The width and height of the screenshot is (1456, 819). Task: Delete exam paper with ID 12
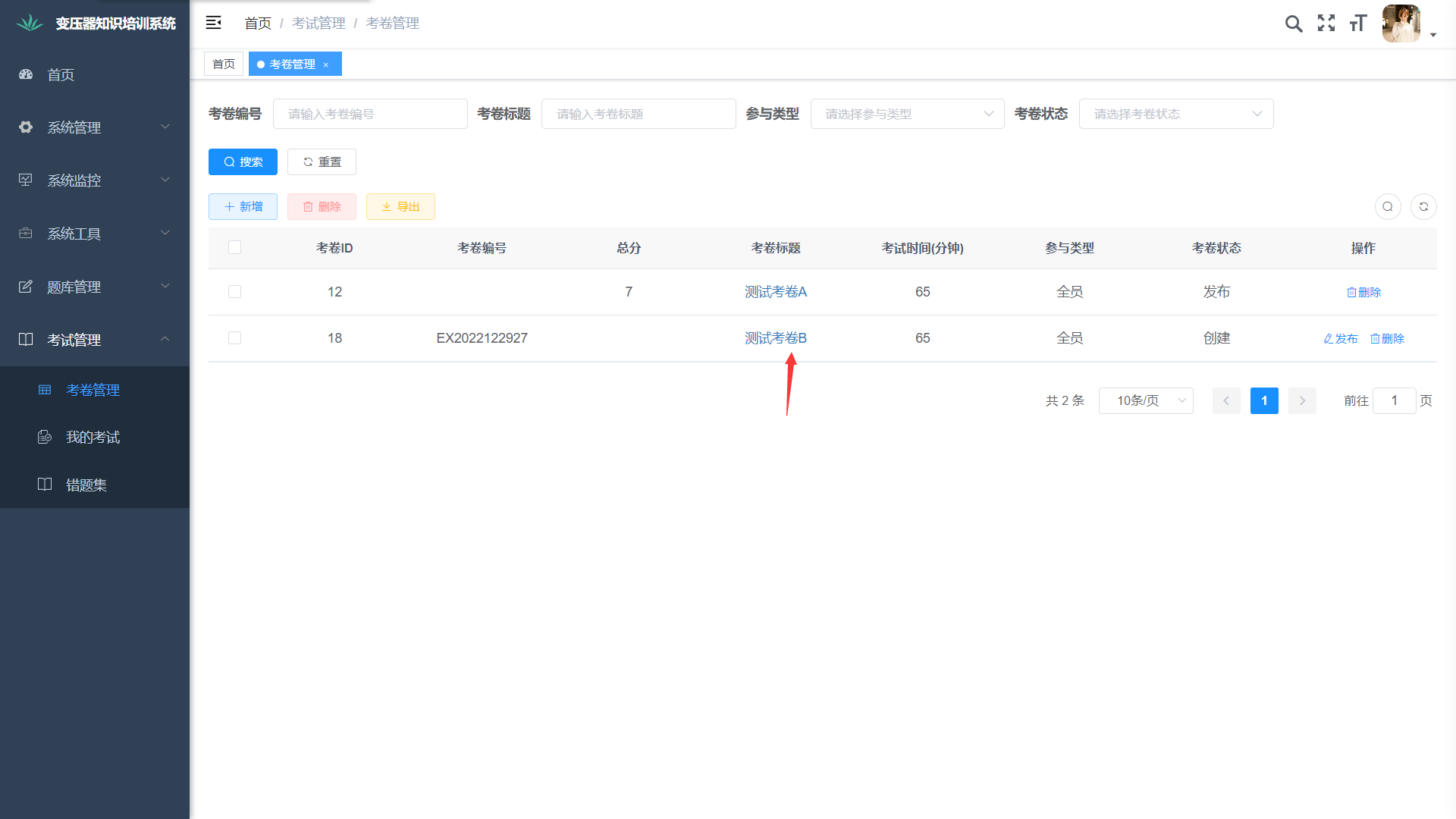coord(1363,292)
